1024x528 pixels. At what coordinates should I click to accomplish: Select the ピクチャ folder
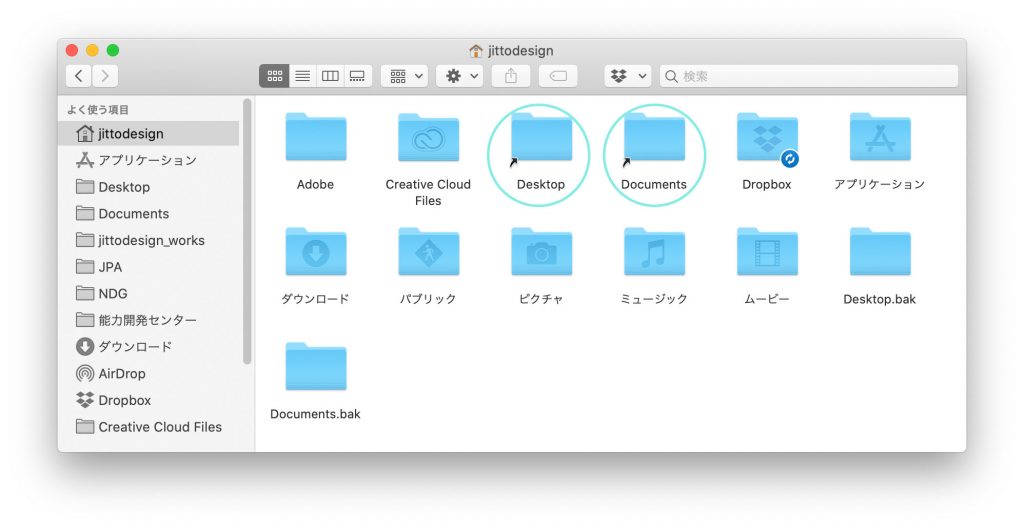click(x=541, y=252)
